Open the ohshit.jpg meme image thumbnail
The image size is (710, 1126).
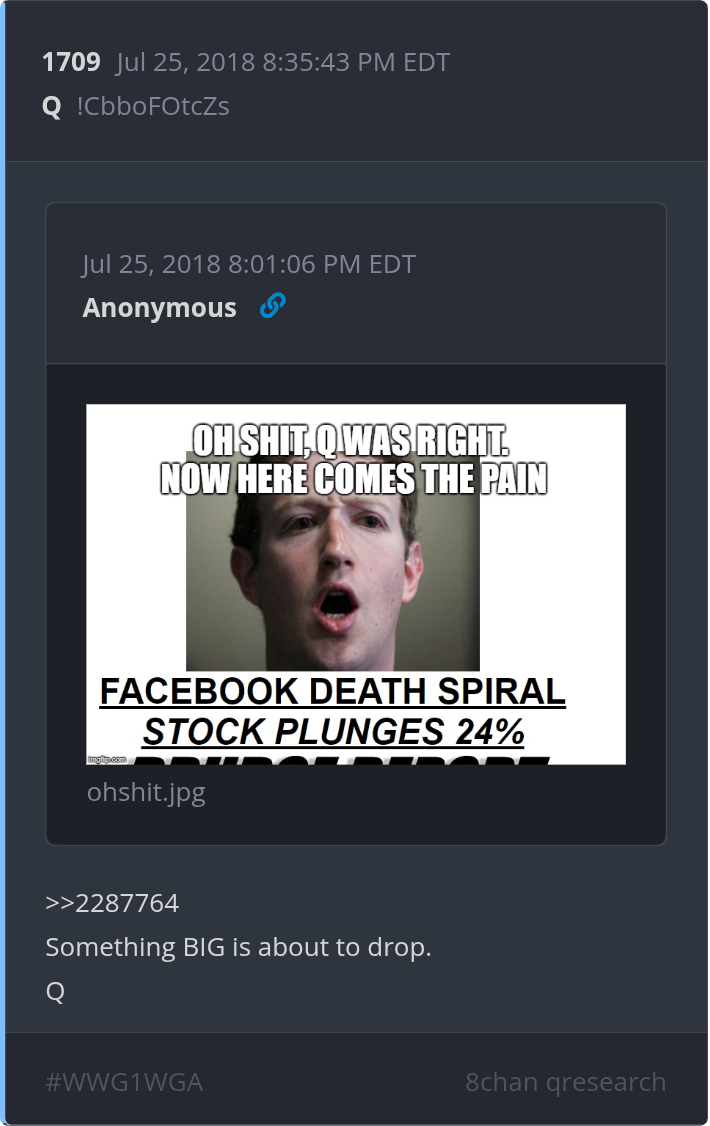pos(356,585)
